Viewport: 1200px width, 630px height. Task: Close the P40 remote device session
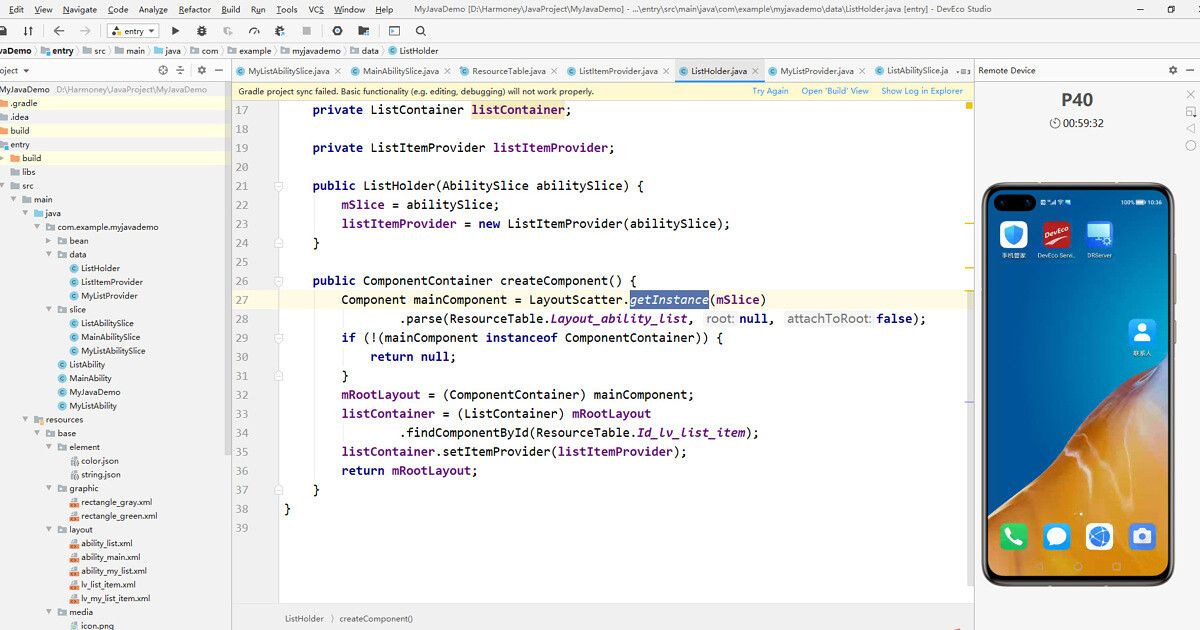coord(1190,95)
